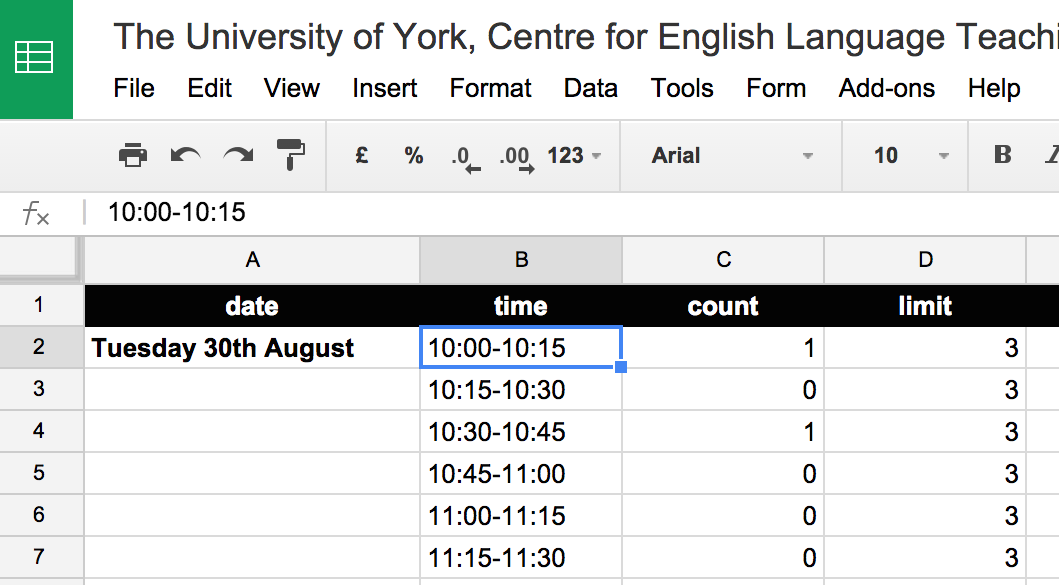1059x585 pixels.
Task: Select the Redo icon
Action: 237,155
